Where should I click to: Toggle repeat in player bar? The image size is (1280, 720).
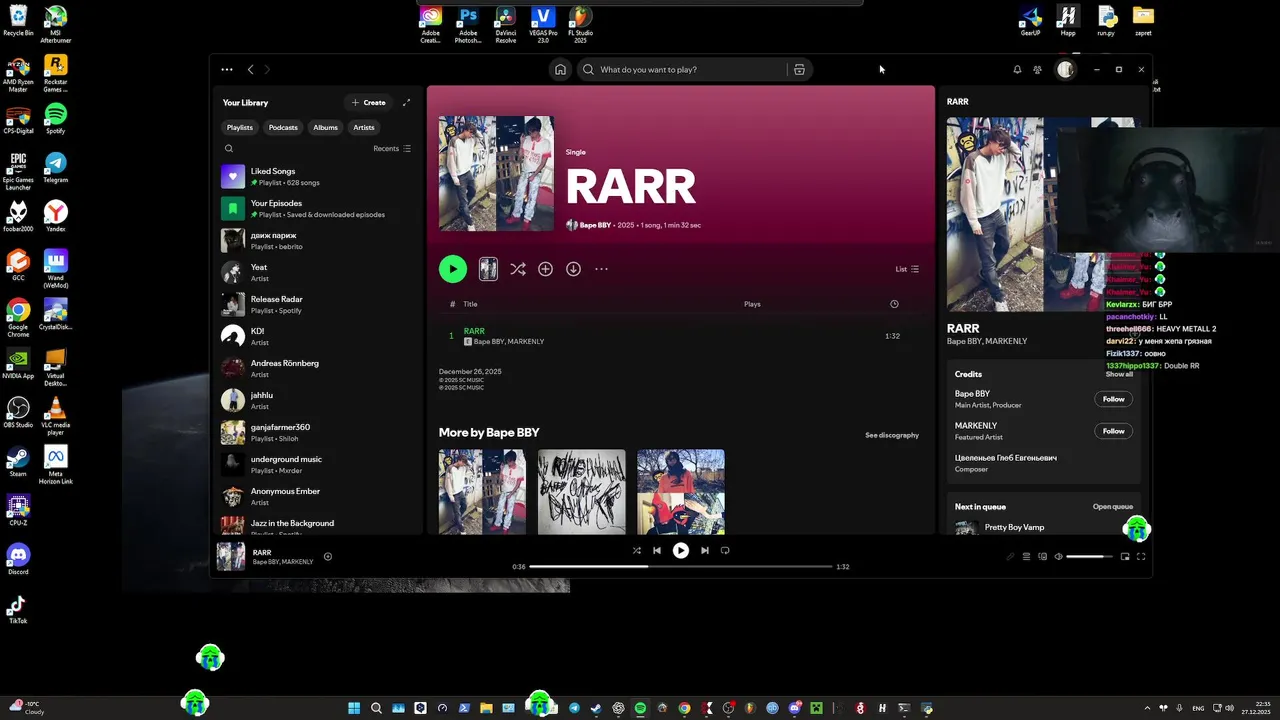[725, 550]
